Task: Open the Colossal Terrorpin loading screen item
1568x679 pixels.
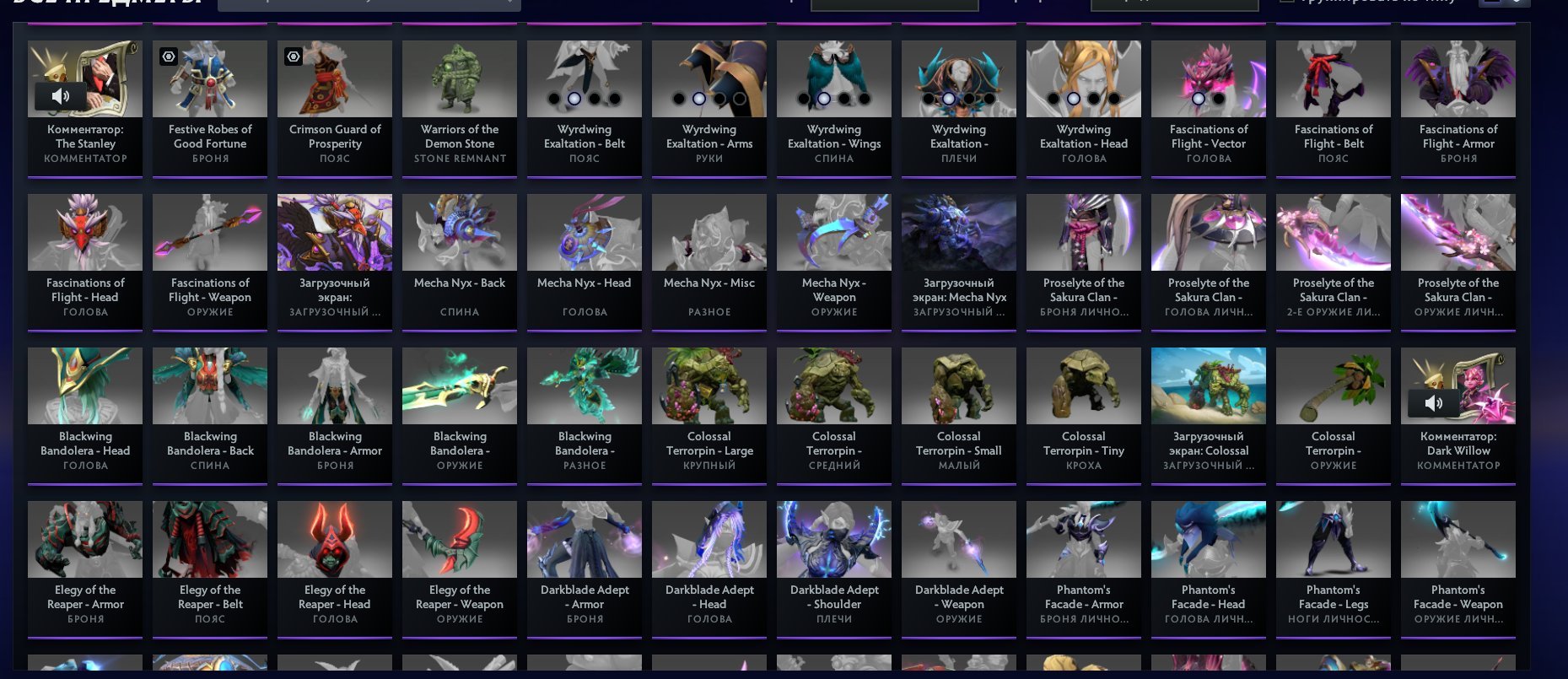Action: pos(1209,416)
